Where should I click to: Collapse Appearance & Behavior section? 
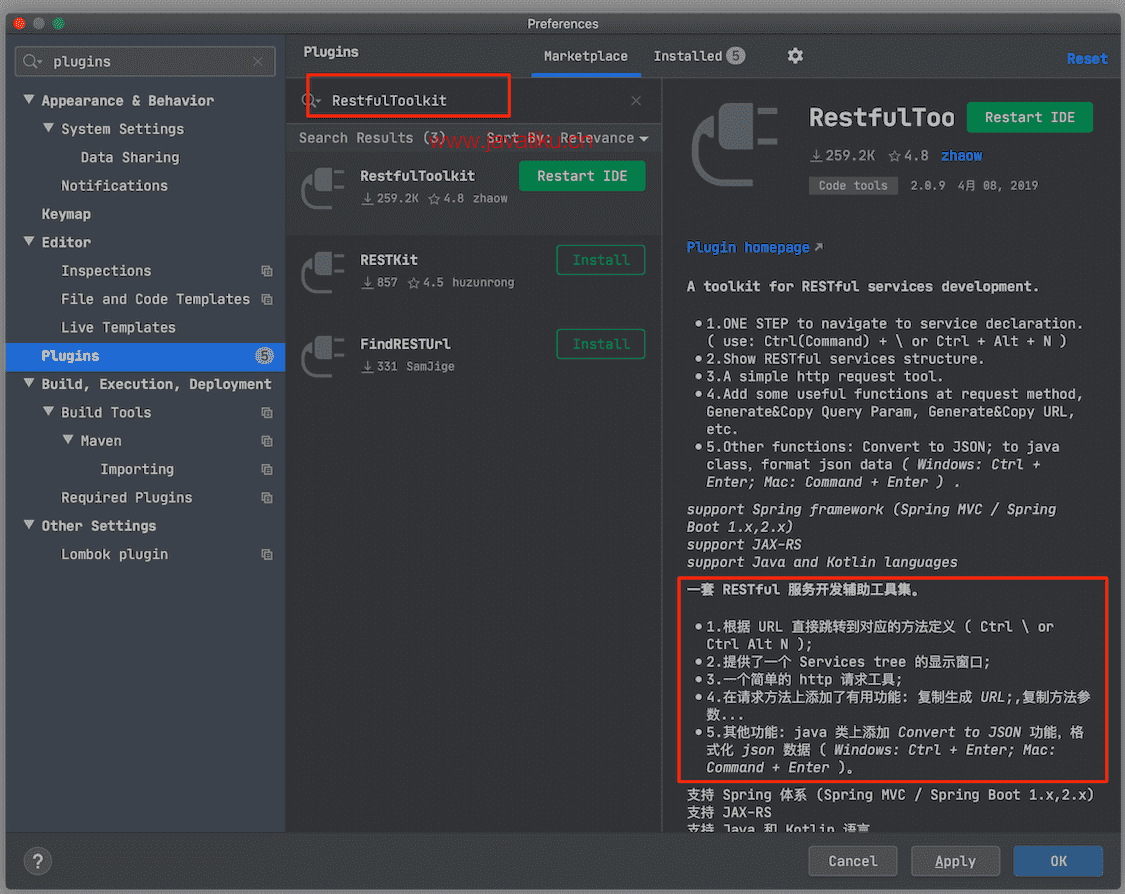pyautogui.click(x=29, y=100)
